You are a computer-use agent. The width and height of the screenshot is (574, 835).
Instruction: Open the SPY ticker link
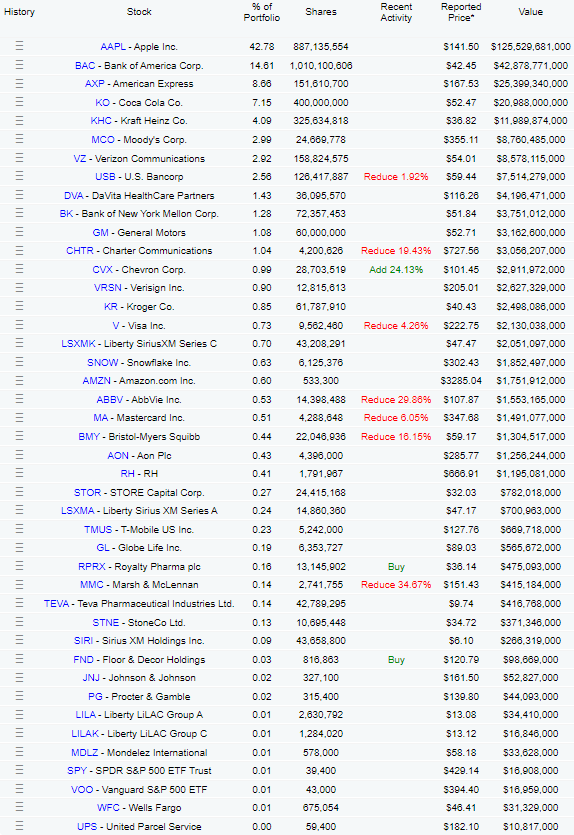click(77, 771)
